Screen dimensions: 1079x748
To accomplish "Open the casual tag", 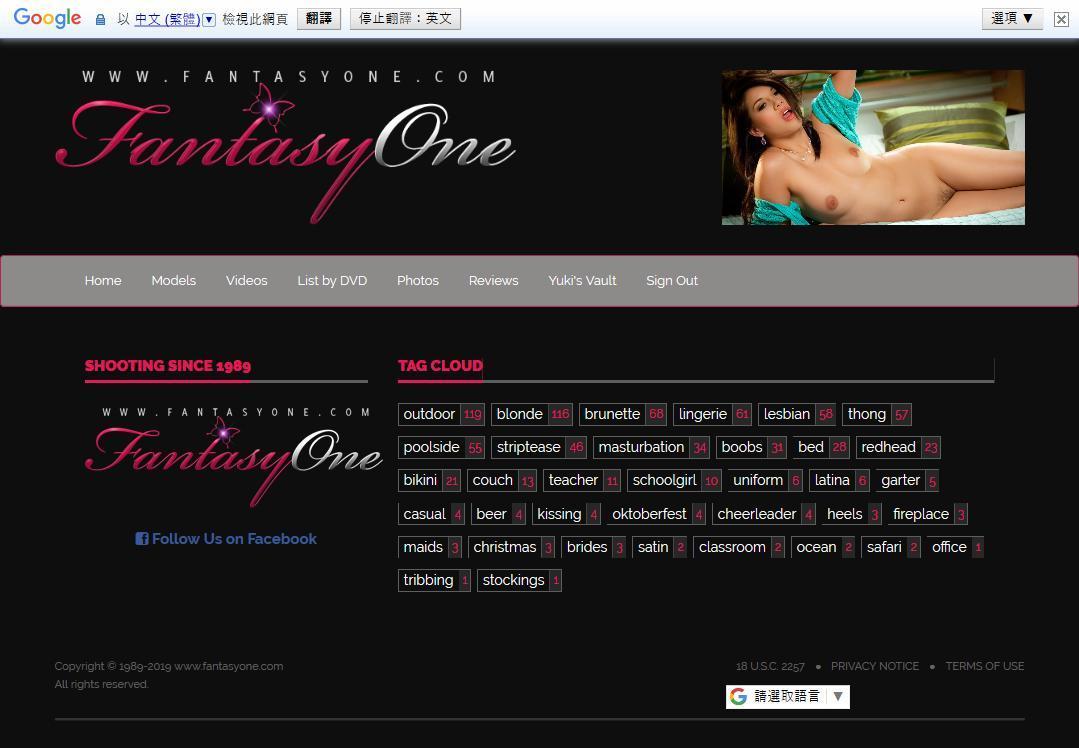I will (x=431, y=514).
